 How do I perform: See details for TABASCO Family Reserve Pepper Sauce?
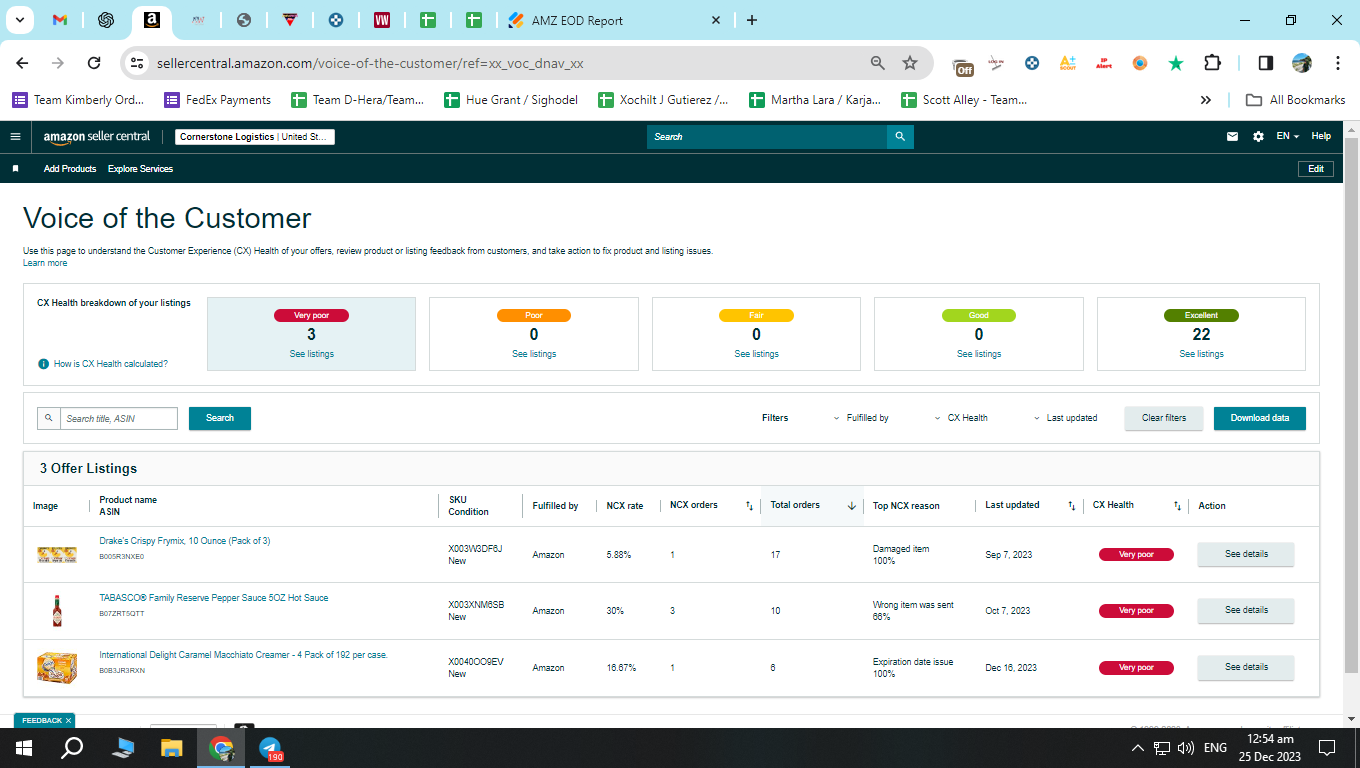[1246, 610]
